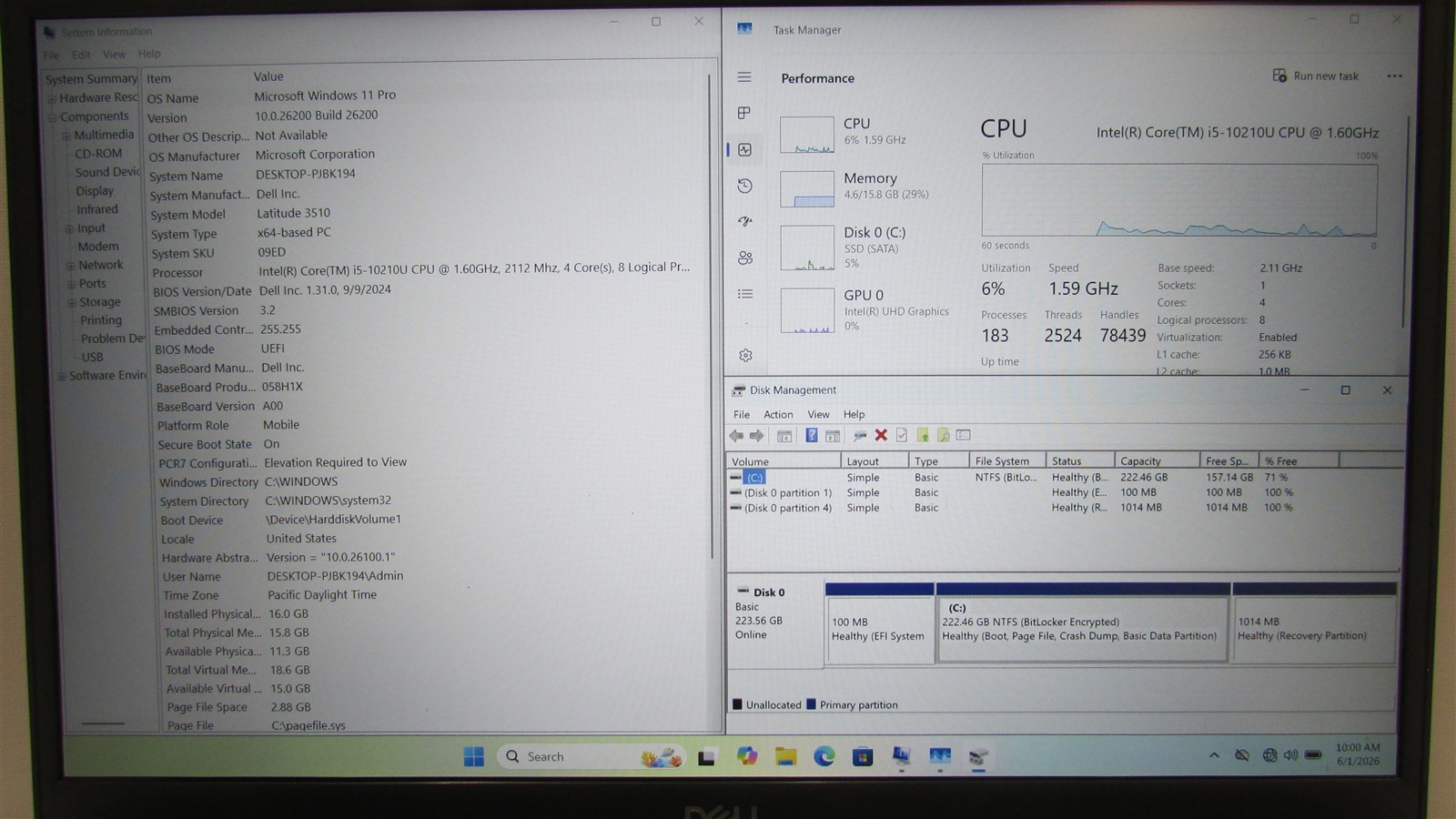Open App history icon in Task Manager sidebar
Viewport: 1456px width, 819px height.
(744, 186)
